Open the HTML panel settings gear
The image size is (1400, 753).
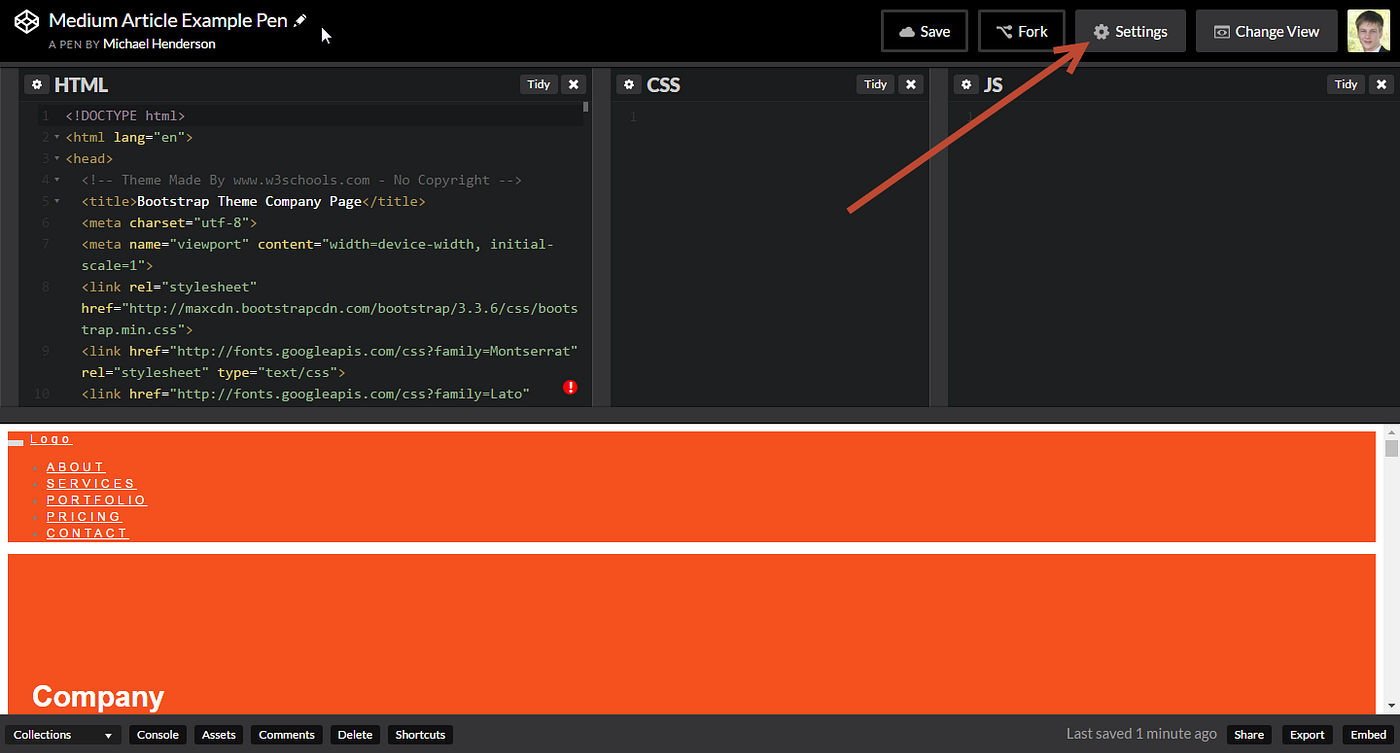[x=37, y=84]
